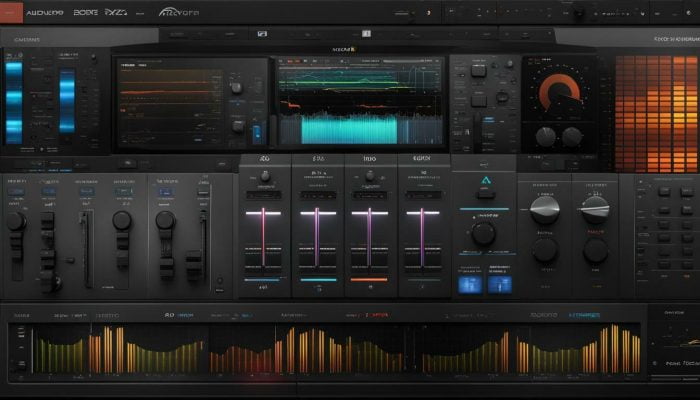
Task: Click the fader in orange-strip channel
Action: [370, 237]
